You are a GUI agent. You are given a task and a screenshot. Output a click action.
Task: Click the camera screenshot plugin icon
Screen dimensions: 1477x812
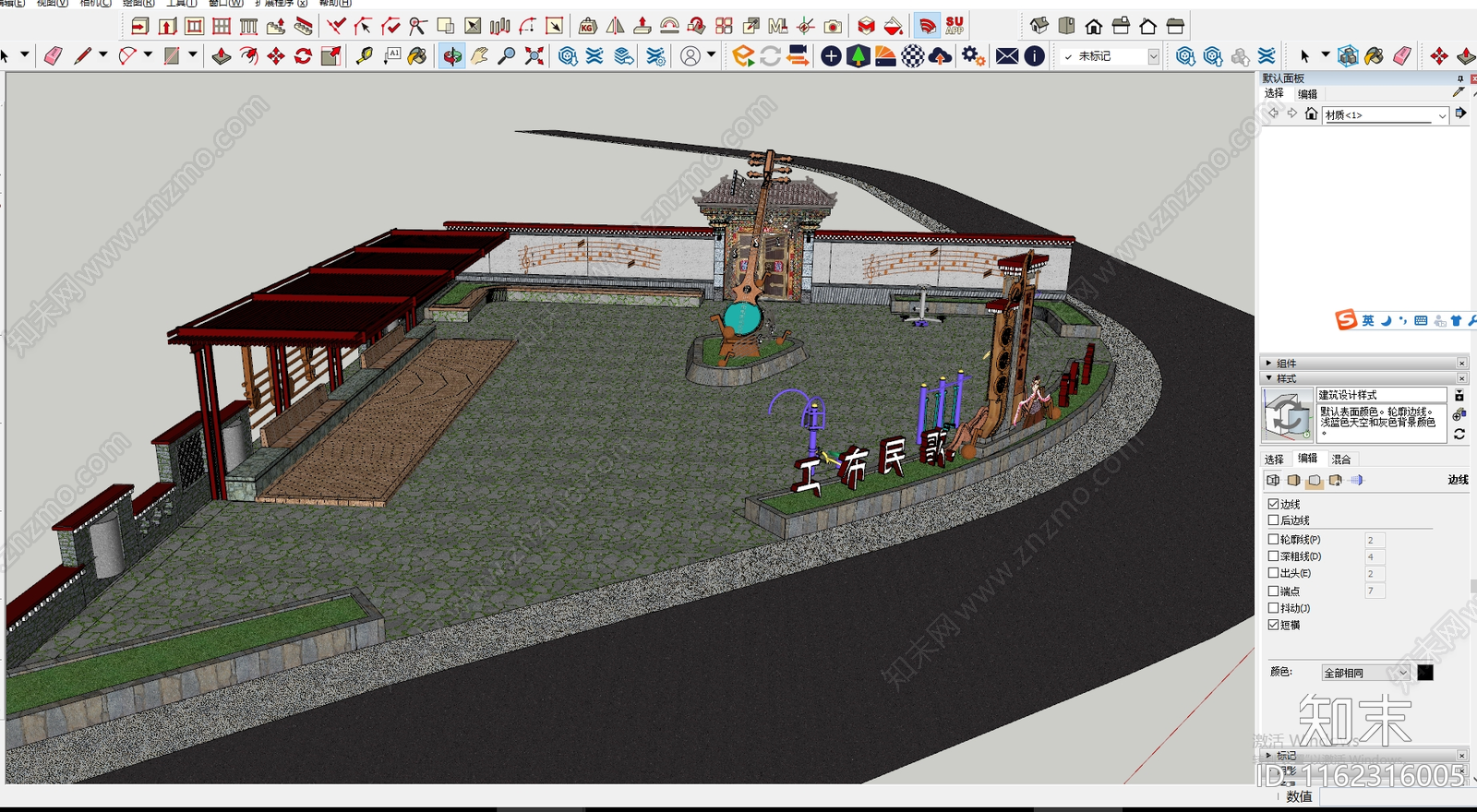[833, 26]
